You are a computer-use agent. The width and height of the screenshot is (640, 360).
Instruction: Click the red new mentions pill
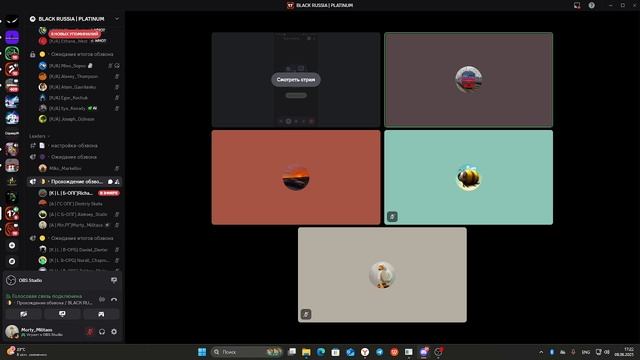74,34
